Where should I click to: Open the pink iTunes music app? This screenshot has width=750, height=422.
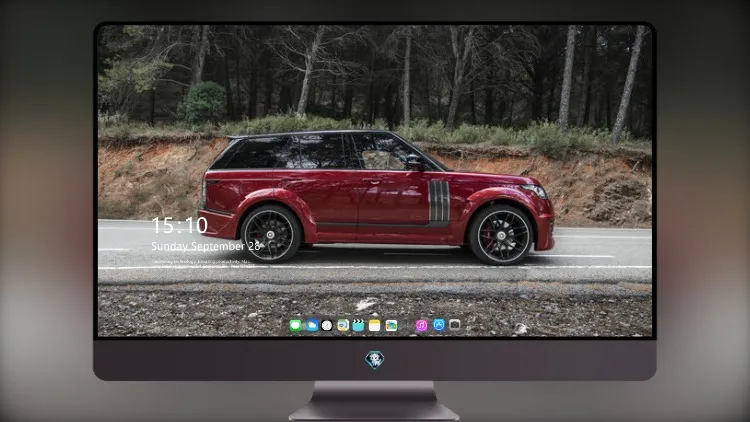pyautogui.click(x=421, y=326)
